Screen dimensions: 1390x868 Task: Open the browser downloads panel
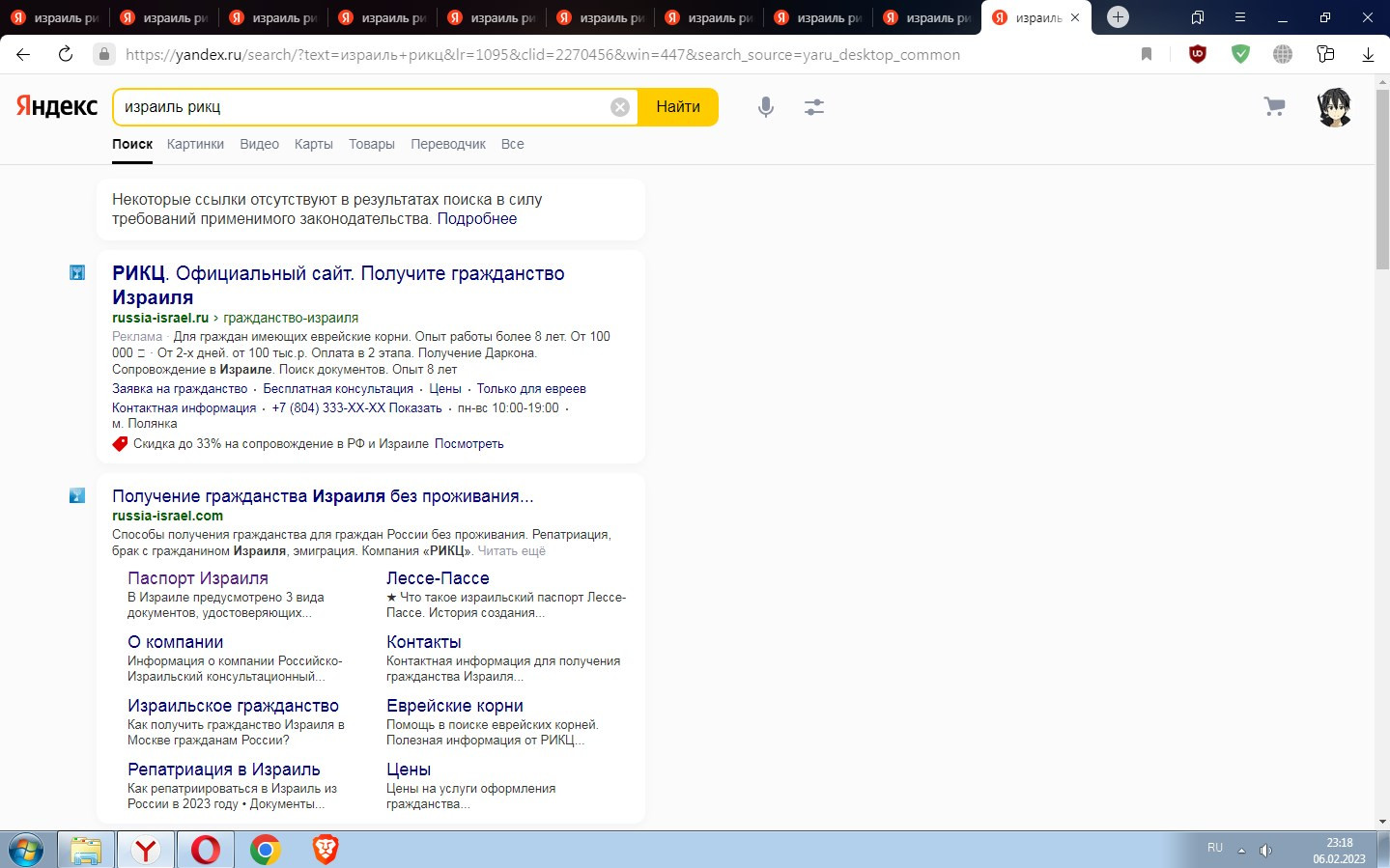click(x=1368, y=54)
